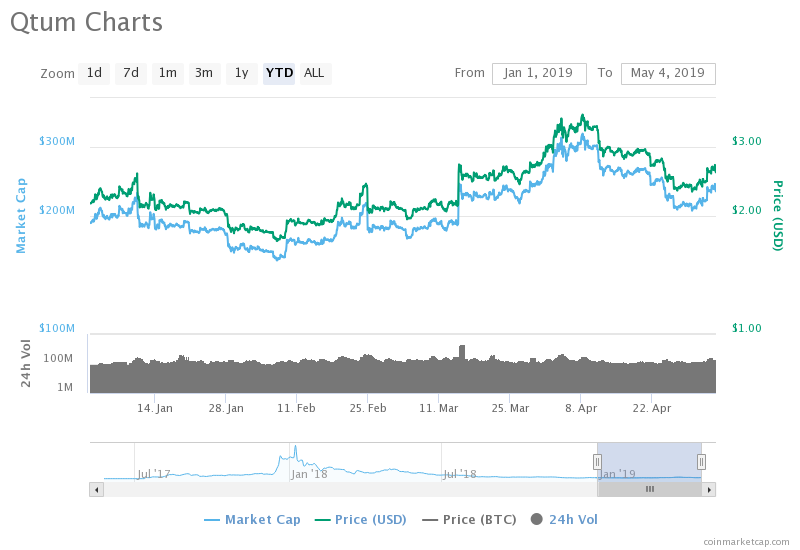Click the Jul '18 navigator label

click(460, 474)
